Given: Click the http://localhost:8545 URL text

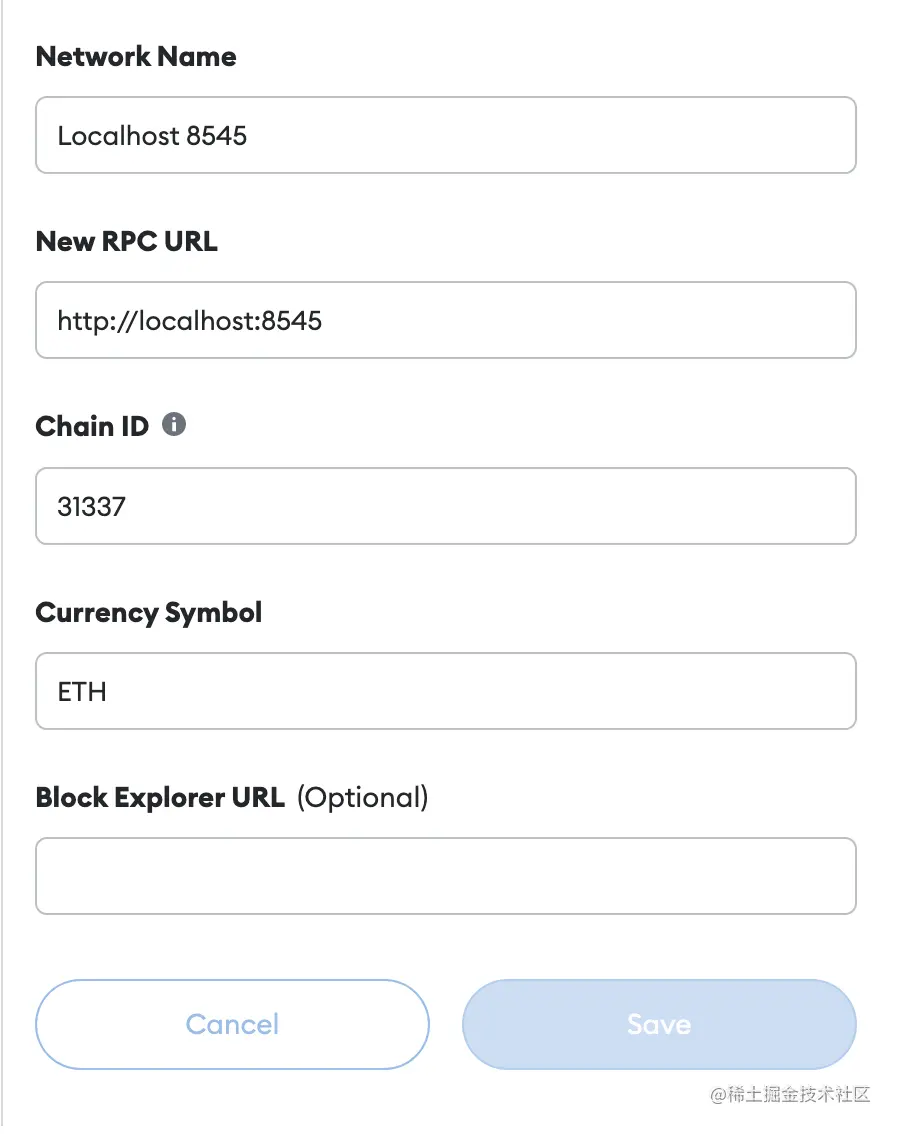Looking at the screenshot, I should [x=190, y=321].
